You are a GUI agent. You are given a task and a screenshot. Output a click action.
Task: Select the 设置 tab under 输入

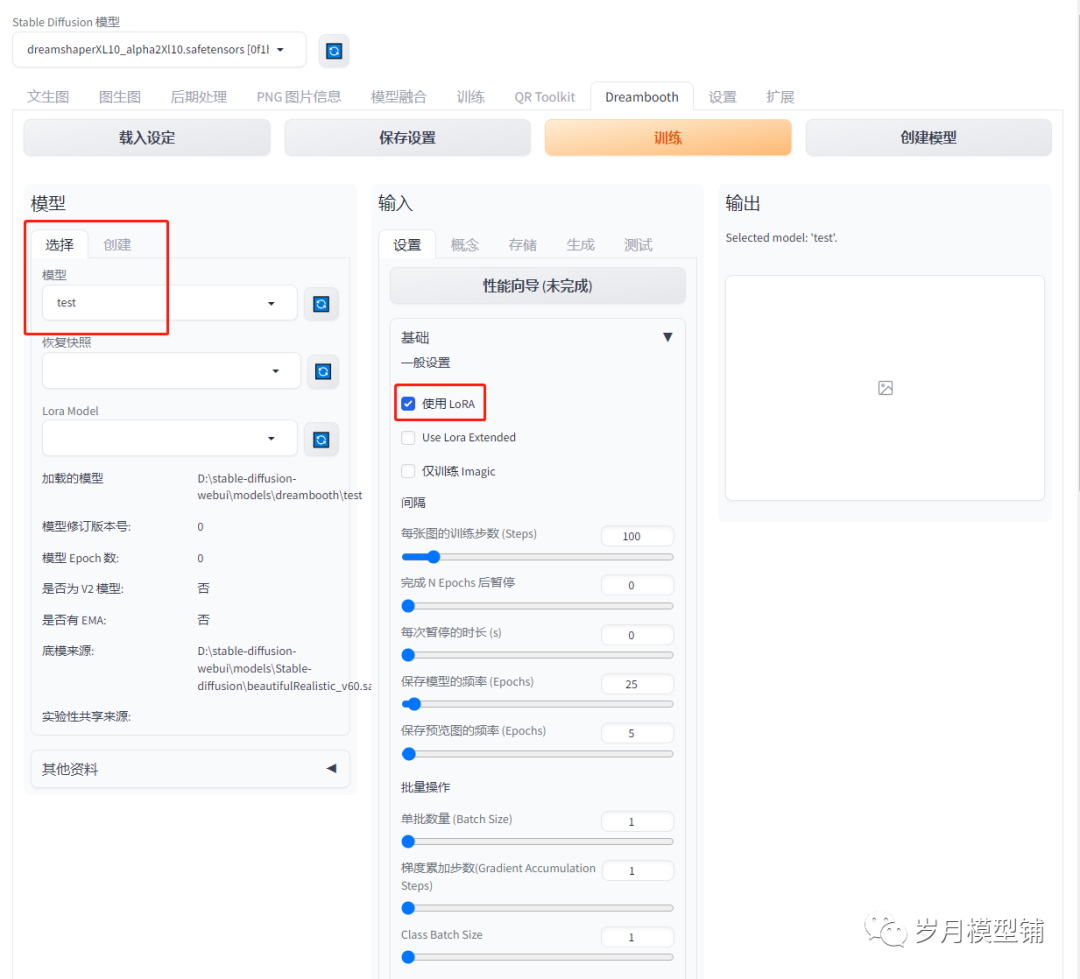coord(407,245)
